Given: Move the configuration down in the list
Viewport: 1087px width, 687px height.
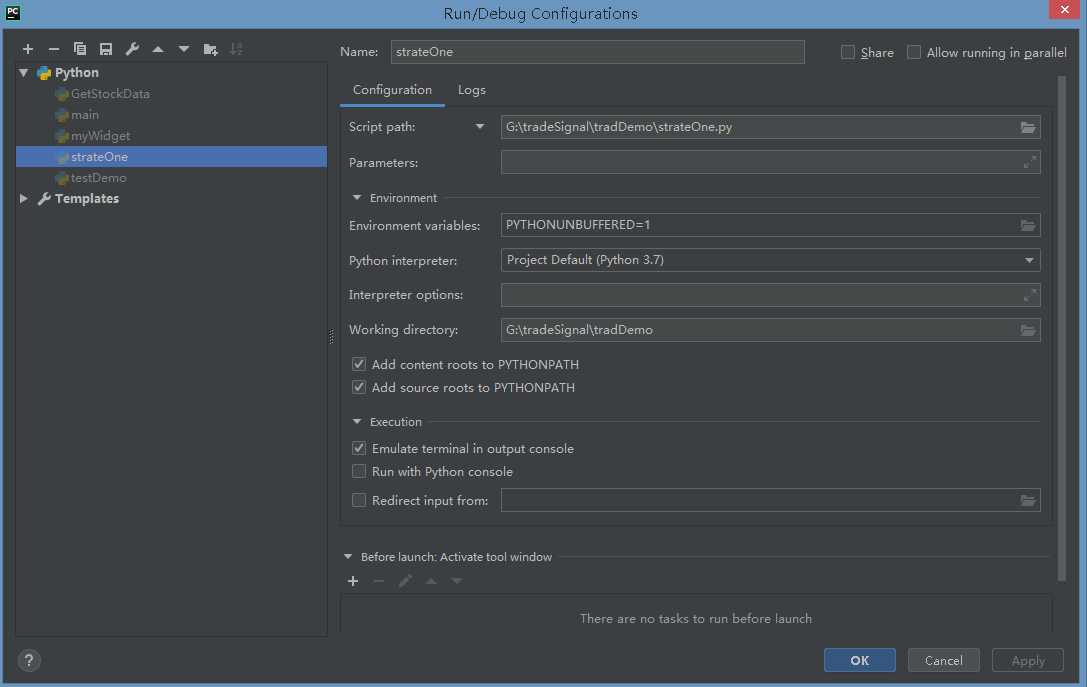Looking at the screenshot, I should (x=184, y=49).
